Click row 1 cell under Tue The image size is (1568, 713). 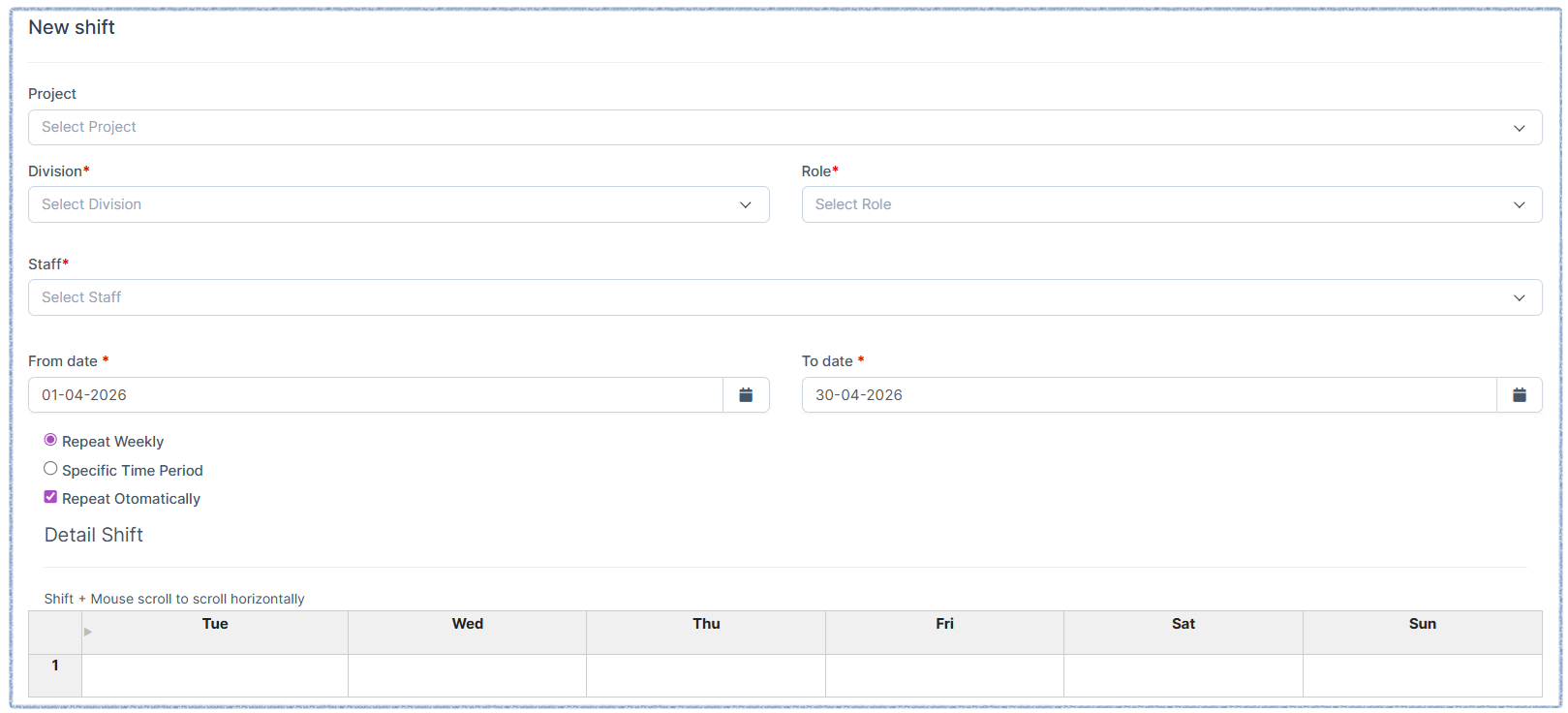point(215,675)
